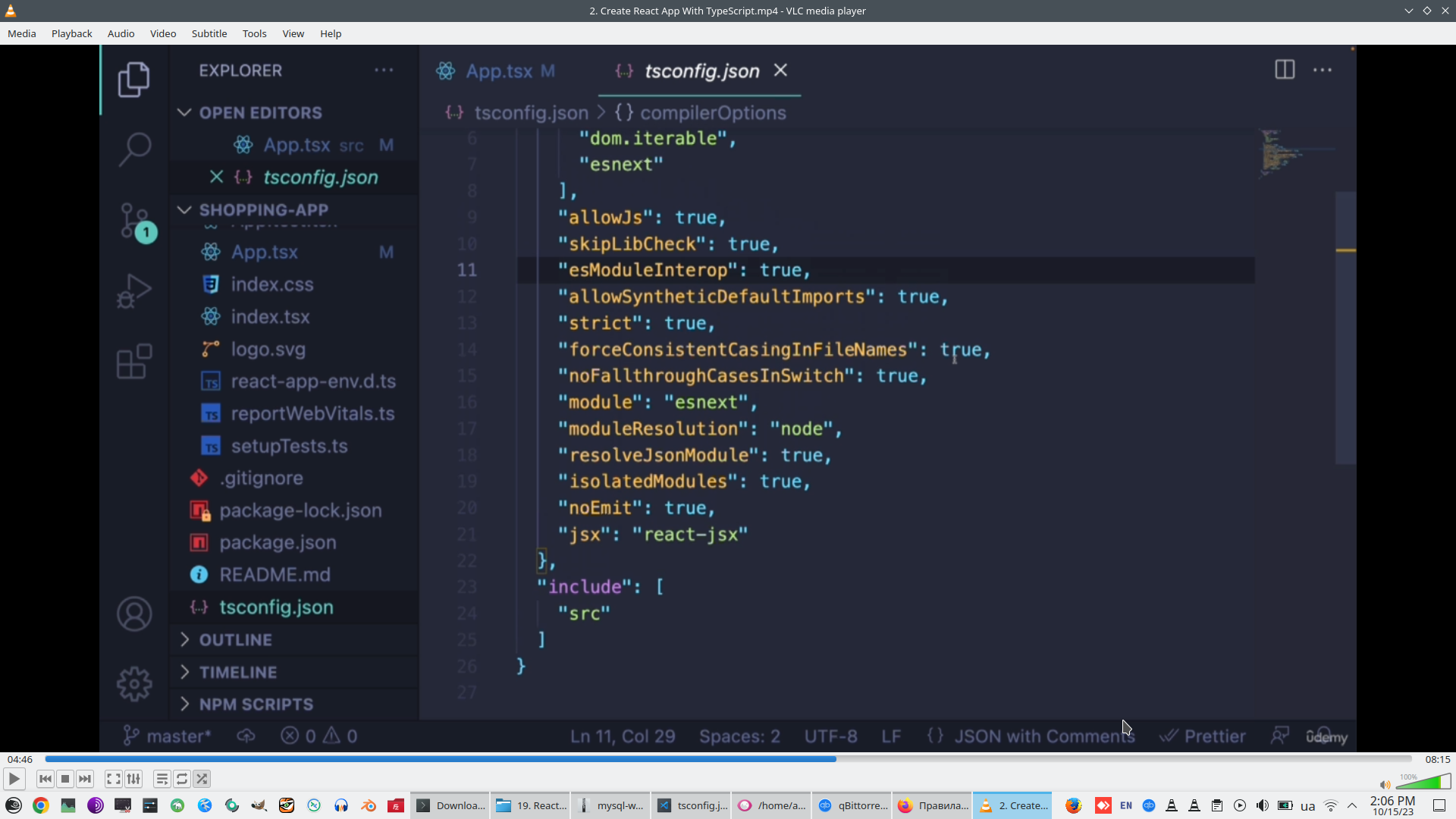The width and height of the screenshot is (1456, 819).
Task: Open Chrome from the taskbar
Action: click(x=41, y=805)
